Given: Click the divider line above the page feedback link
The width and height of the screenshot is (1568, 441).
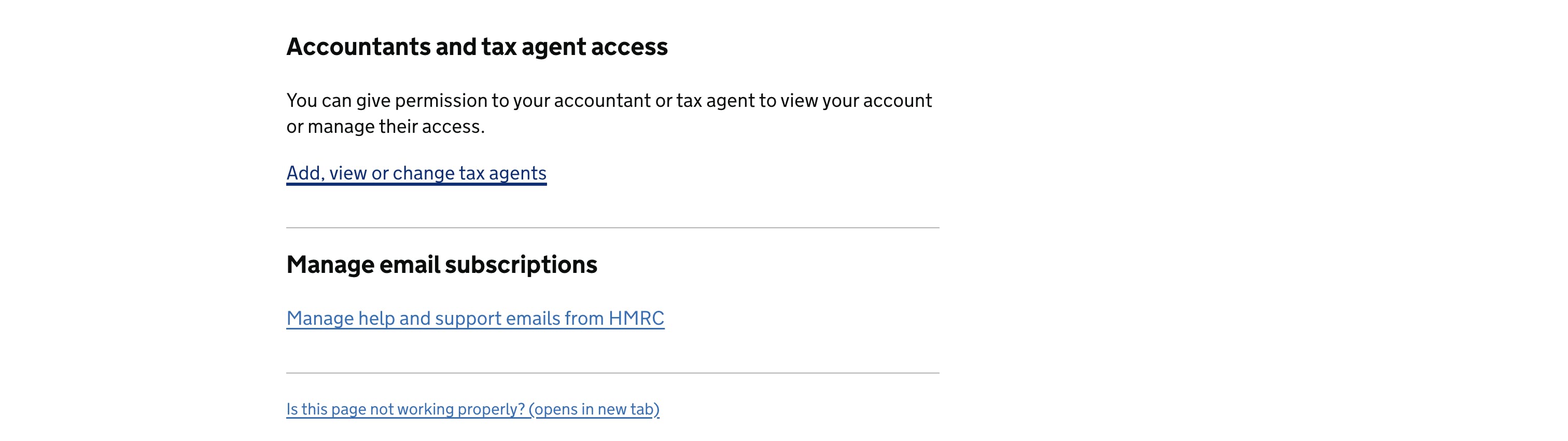Looking at the screenshot, I should click(612, 373).
